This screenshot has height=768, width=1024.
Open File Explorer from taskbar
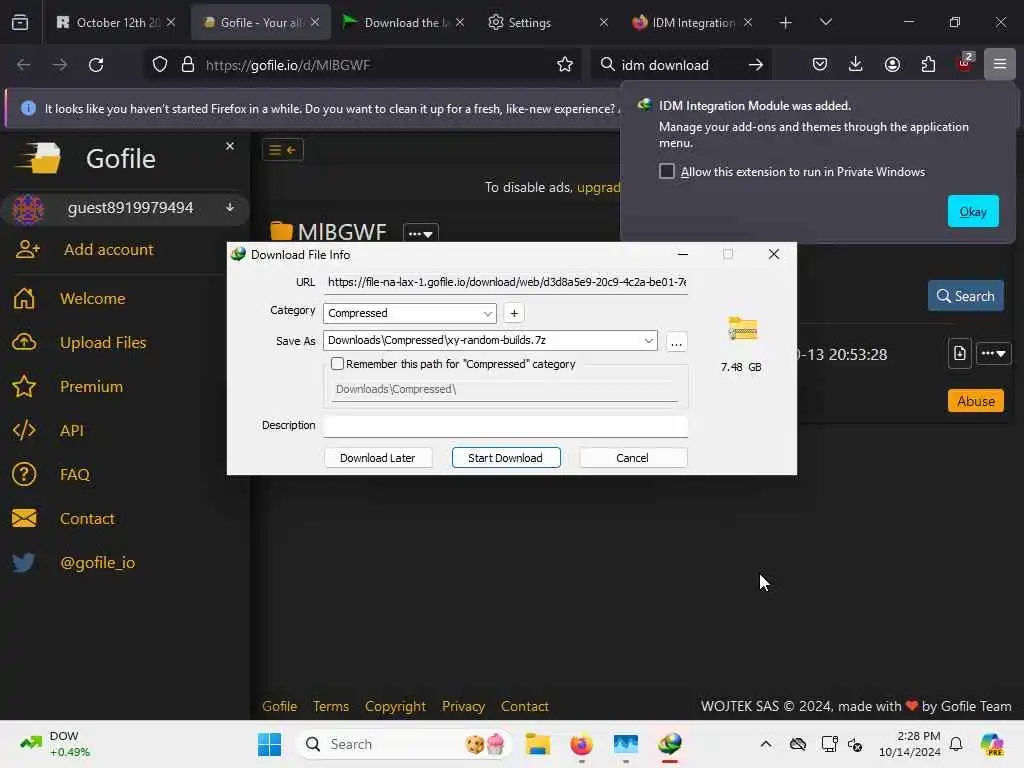(x=537, y=744)
